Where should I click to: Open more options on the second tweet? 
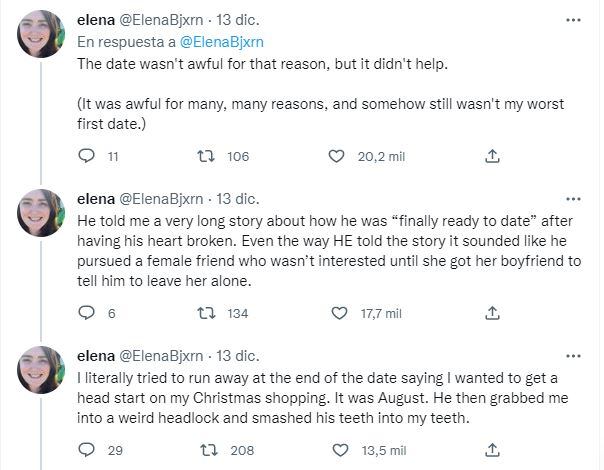(x=572, y=197)
